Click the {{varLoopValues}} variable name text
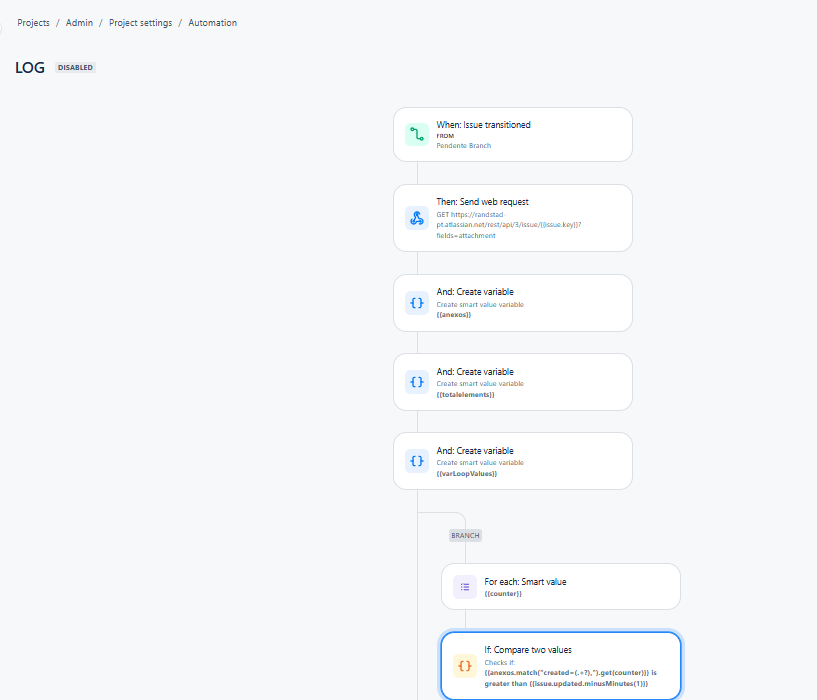 467,474
